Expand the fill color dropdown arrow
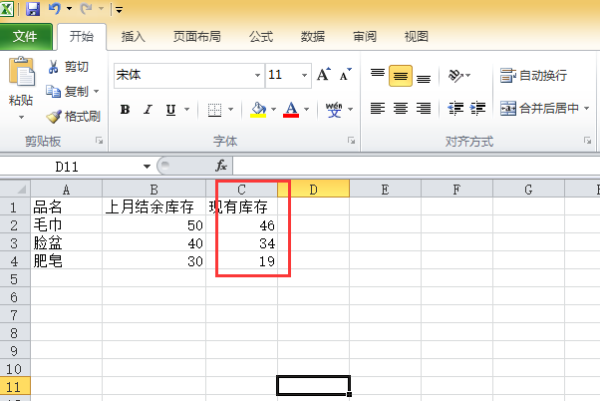The height and width of the screenshot is (401, 600). click(x=274, y=109)
